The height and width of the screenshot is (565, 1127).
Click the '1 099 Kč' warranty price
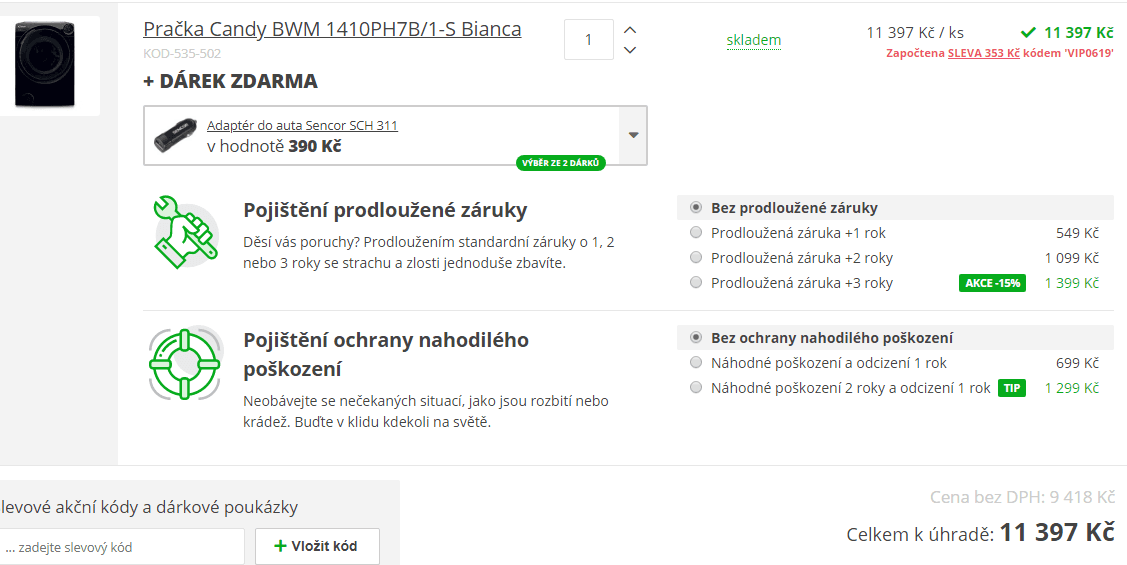coord(1072,258)
